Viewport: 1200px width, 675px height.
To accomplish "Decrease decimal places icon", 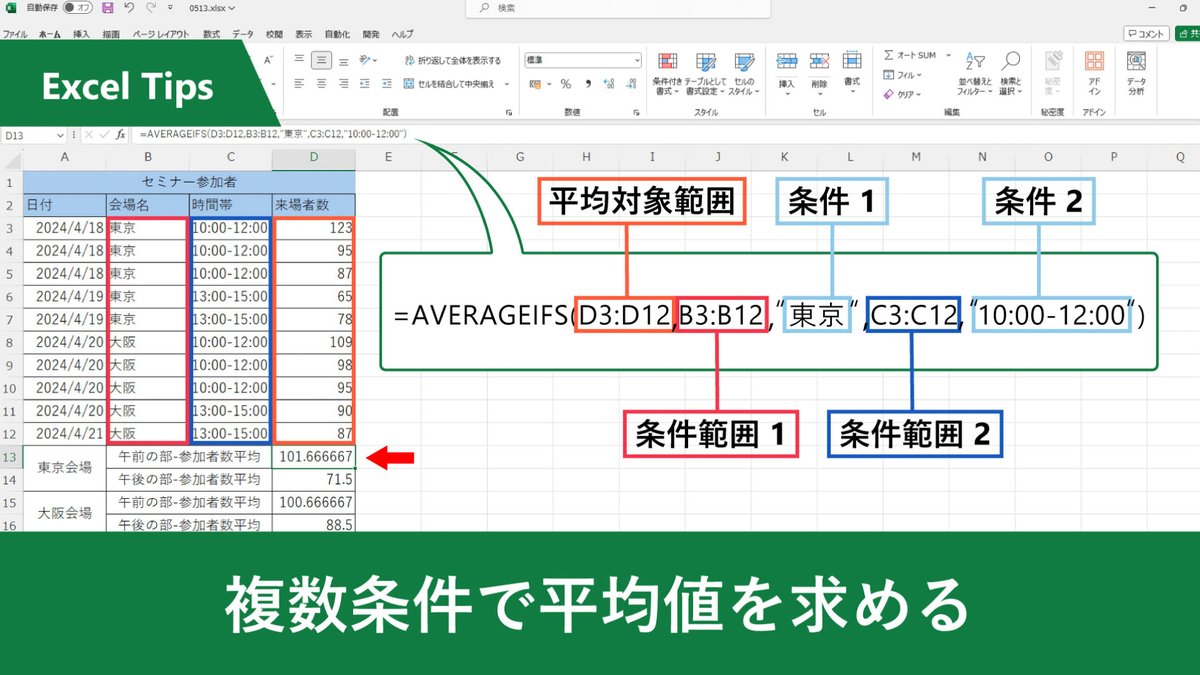I will click(629, 85).
